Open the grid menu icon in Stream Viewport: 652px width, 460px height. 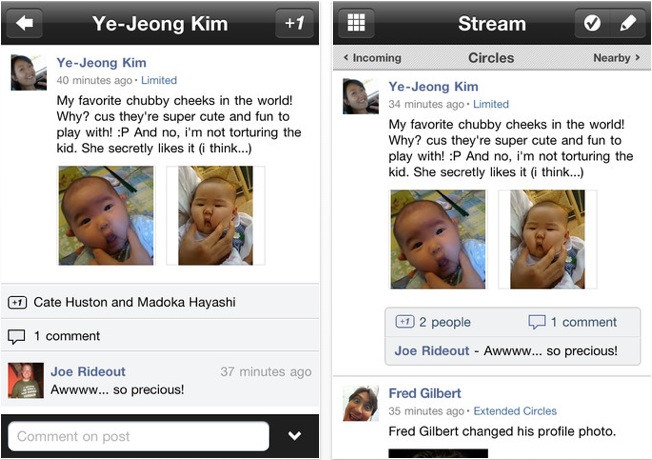pyautogui.click(x=356, y=23)
